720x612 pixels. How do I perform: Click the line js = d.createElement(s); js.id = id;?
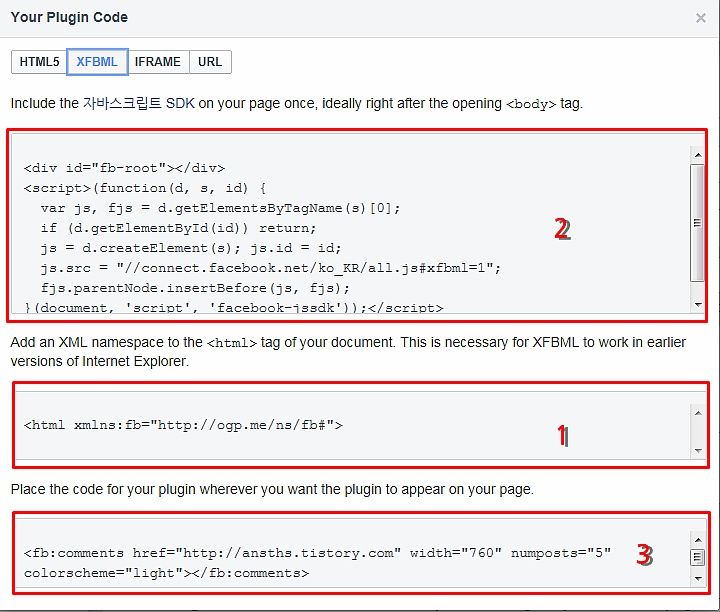(191, 248)
